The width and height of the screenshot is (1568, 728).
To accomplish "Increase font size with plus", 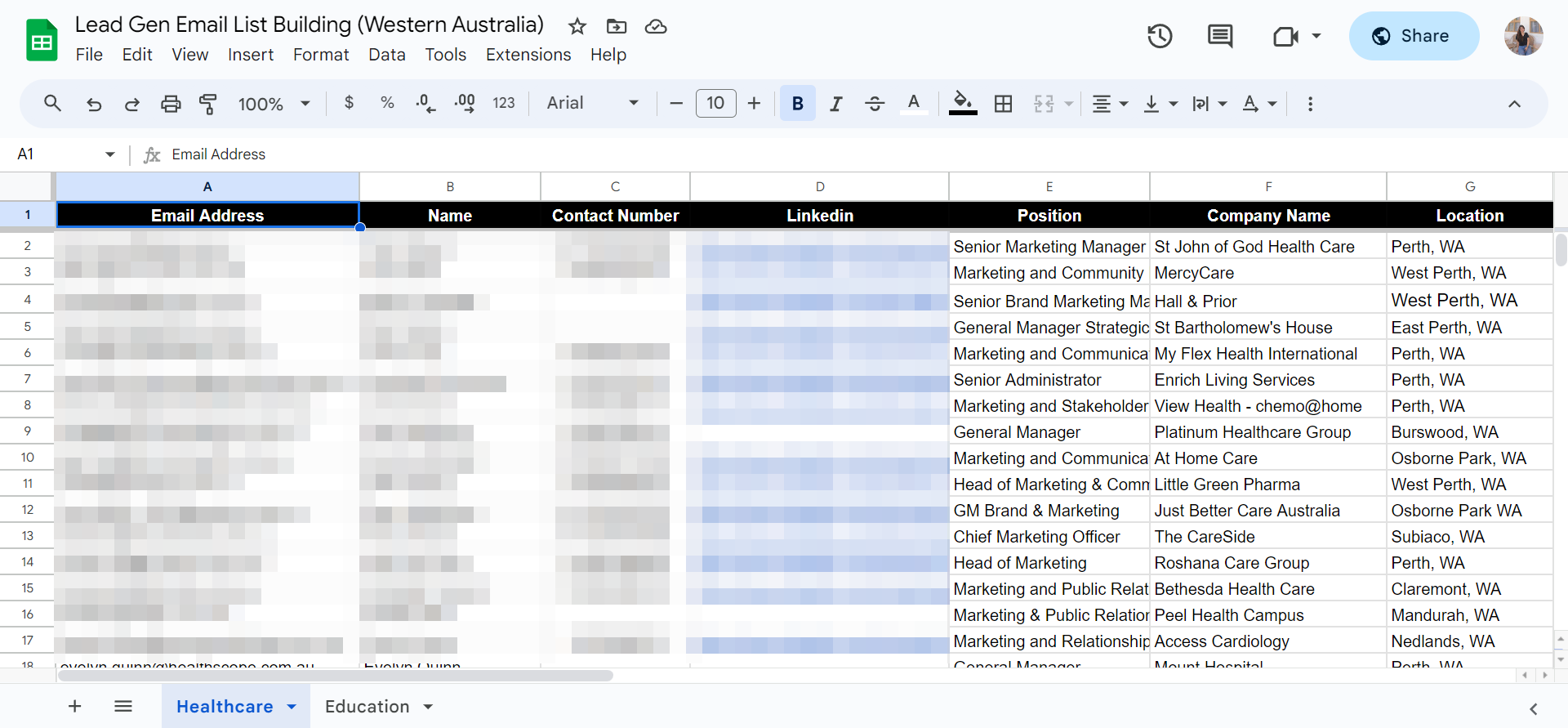I will [754, 103].
